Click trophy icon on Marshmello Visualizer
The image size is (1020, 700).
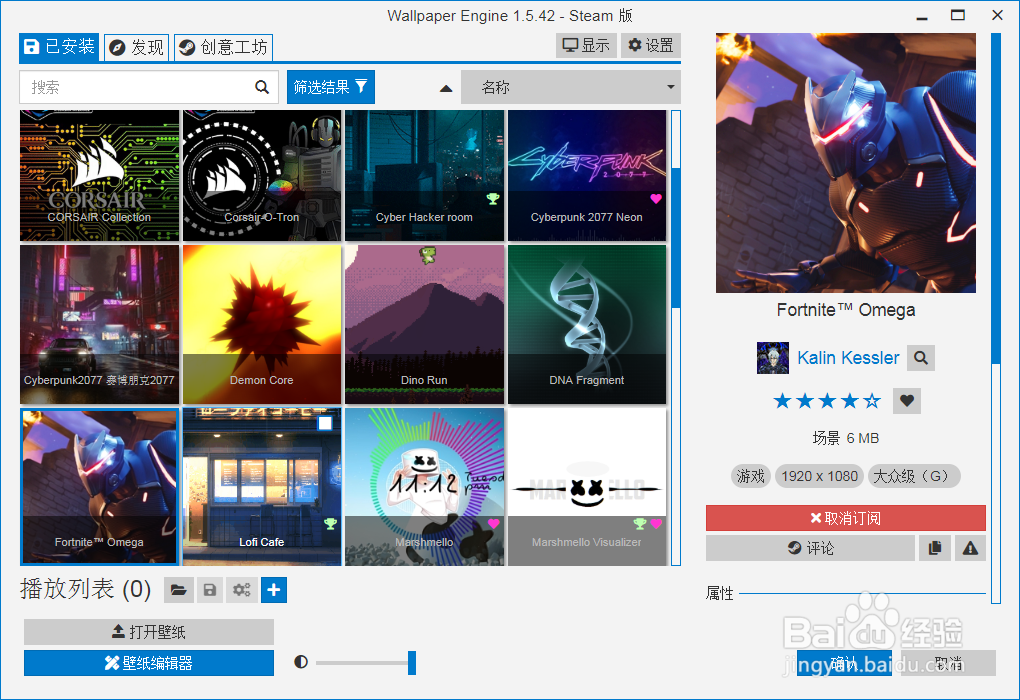(x=640, y=523)
